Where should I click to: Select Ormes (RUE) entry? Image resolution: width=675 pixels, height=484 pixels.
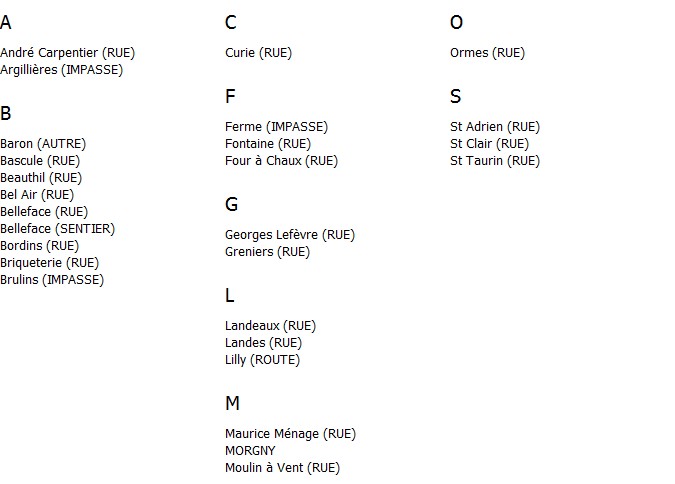tap(488, 53)
